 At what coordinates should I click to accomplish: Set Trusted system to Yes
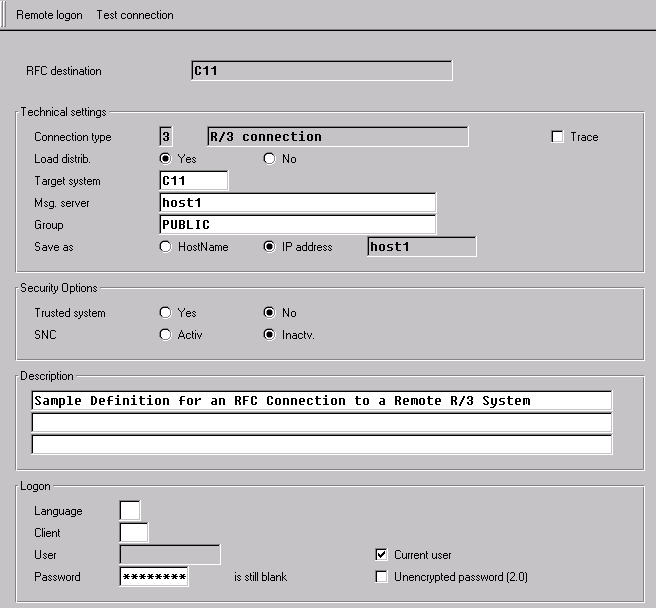coord(166,313)
